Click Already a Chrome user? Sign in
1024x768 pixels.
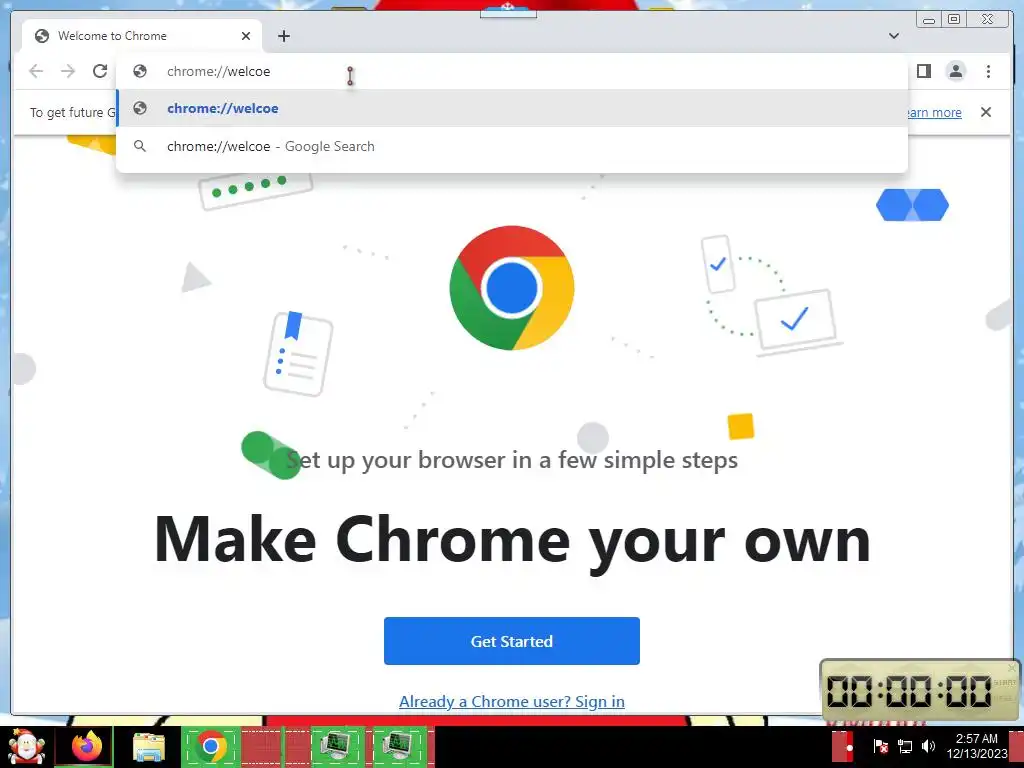(512, 701)
